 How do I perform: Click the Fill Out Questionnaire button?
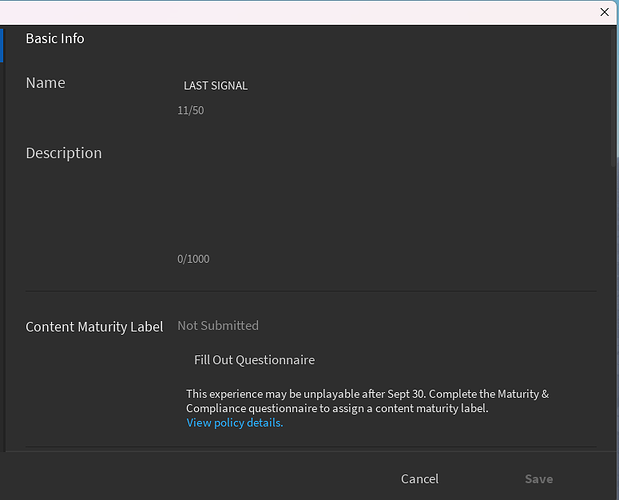pos(254,360)
